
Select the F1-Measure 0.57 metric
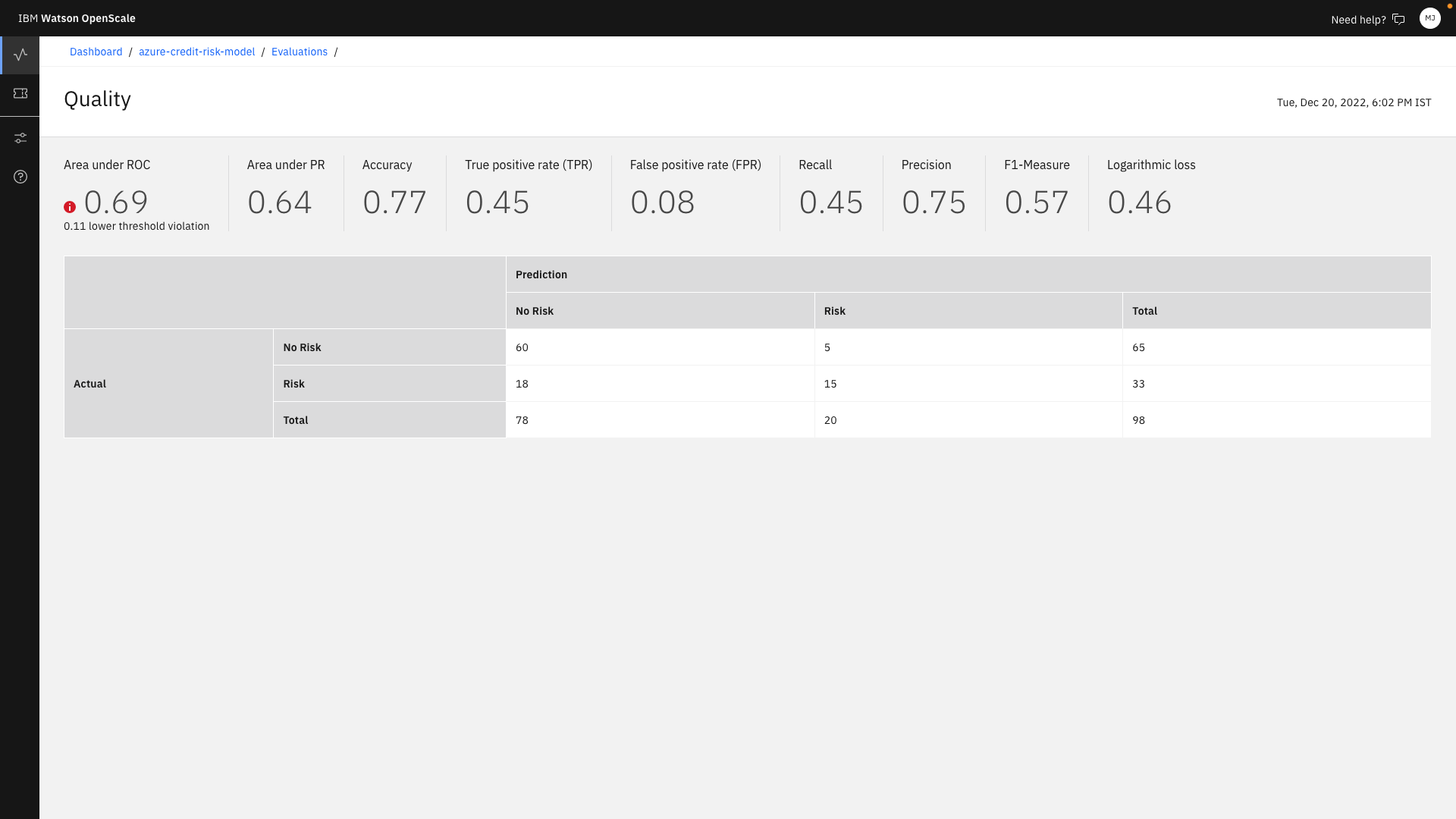click(x=1036, y=202)
